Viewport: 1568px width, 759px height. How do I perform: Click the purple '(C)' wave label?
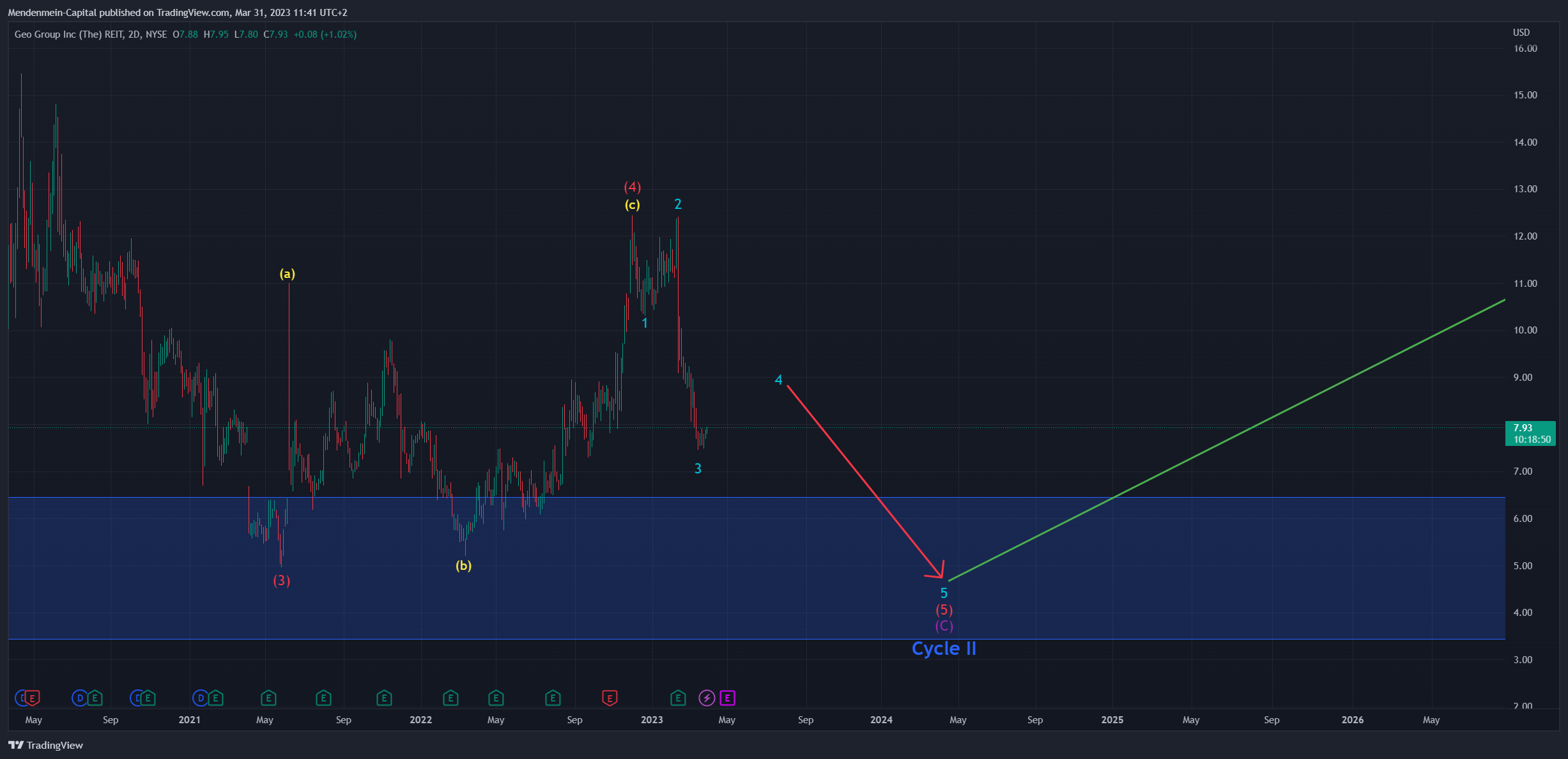[944, 626]
